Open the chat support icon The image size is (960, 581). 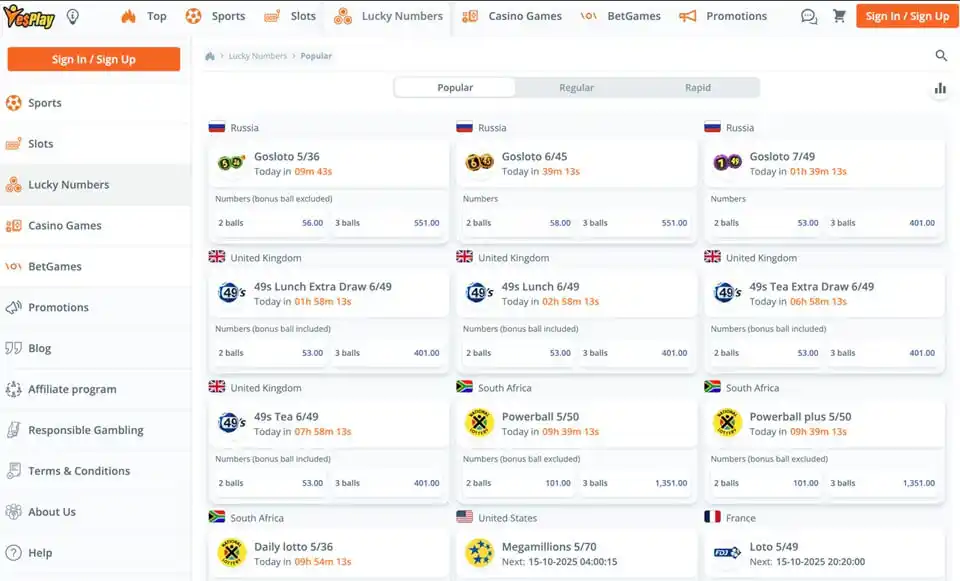(x=809, y=16)
